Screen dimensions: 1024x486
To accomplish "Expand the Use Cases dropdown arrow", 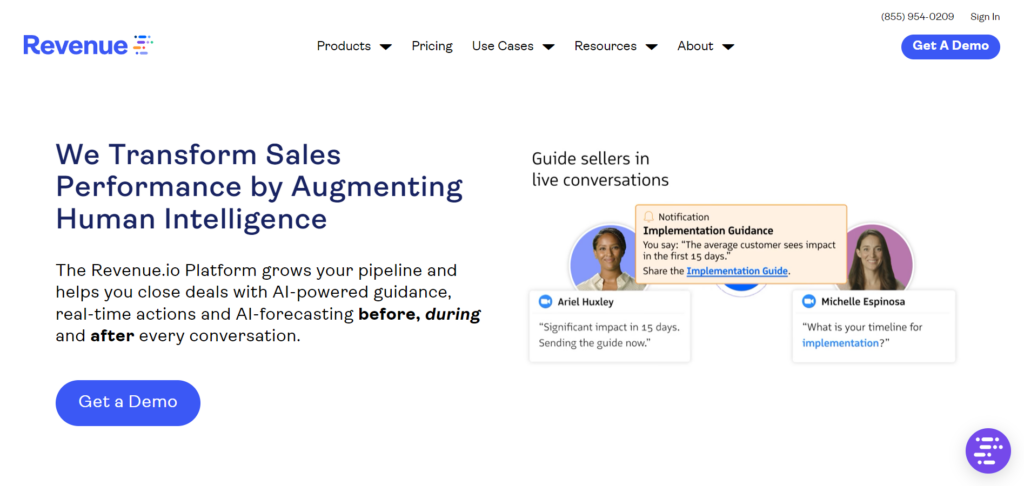I will pos(549,47).
